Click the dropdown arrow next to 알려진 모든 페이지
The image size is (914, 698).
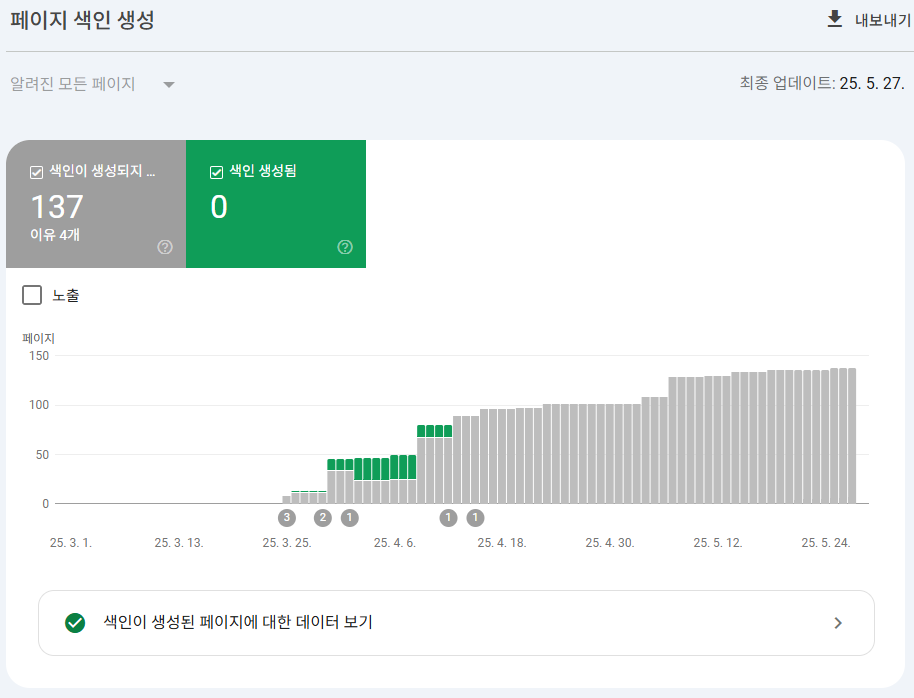point(168,85)
